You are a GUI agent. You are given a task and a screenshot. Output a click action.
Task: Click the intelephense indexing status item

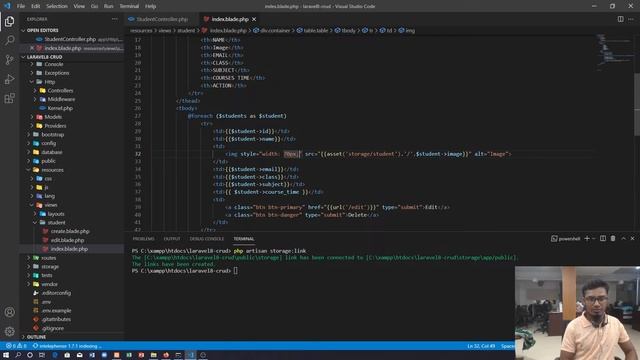click(x=67, y=346)
